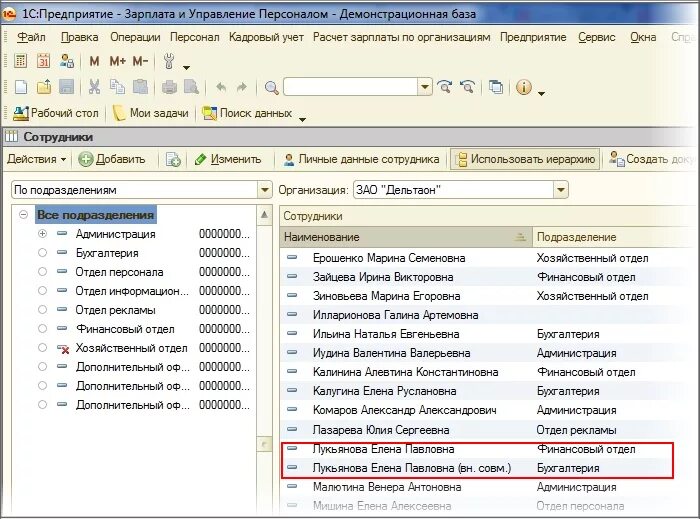Click the print icon
The image size is (700, 519).
pos(169,87)
